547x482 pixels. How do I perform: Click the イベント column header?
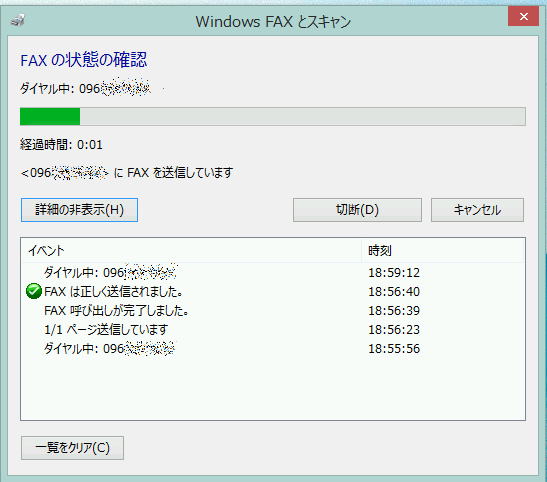192,250
